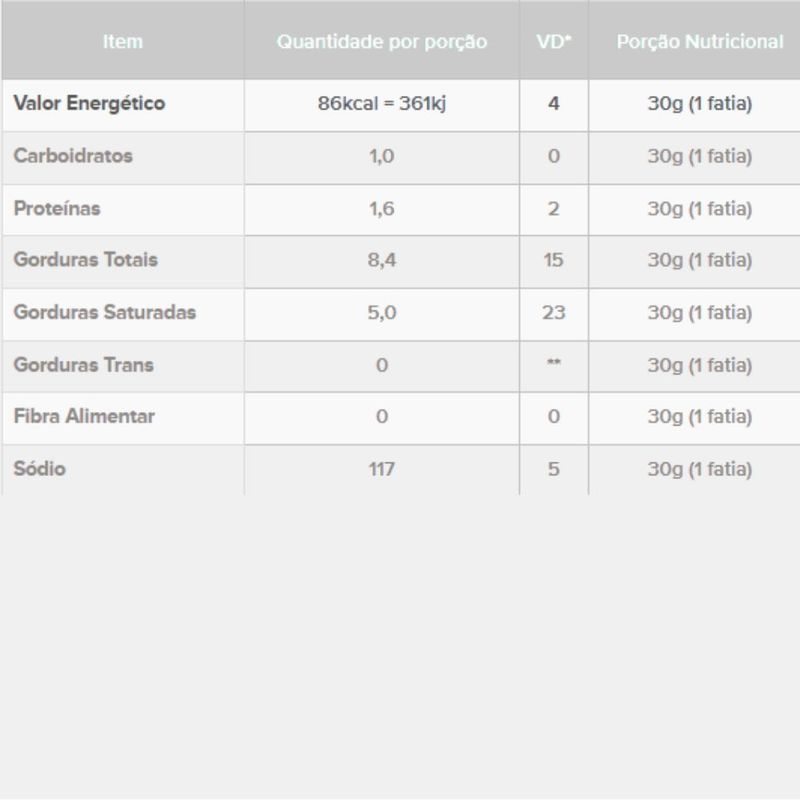Select the Carboidratos row label
Image resolution: width=800 pixels, height=800 pixels.
pos(73,156)
